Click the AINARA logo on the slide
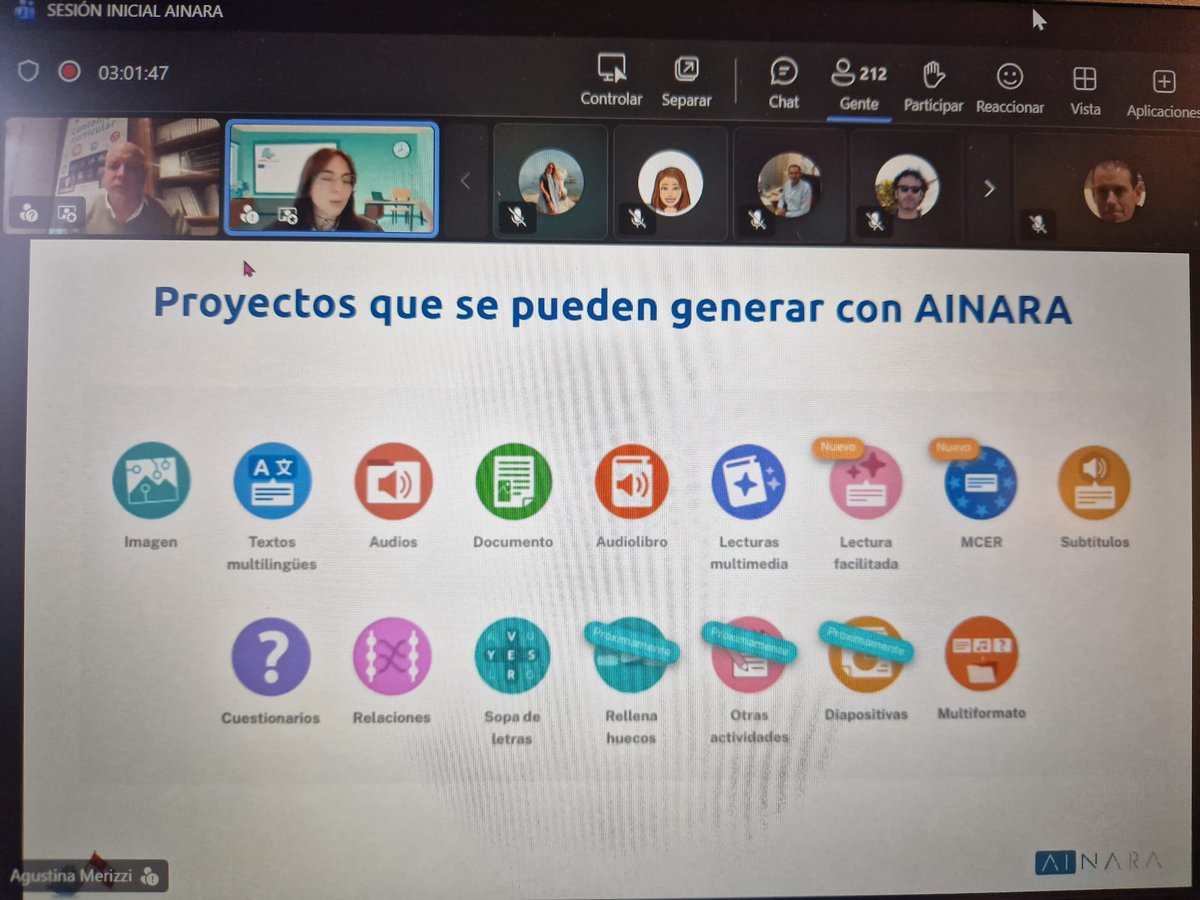The image size is (1200, 900). coord(1098,861)
